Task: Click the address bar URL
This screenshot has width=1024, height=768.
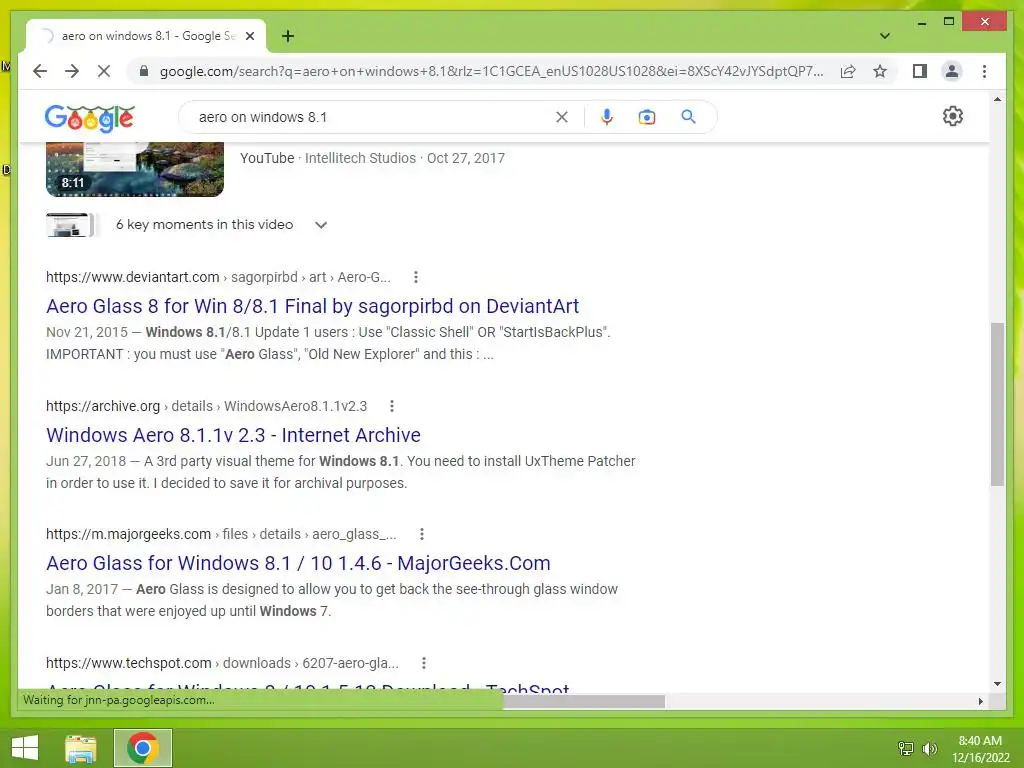Action: pos(491,71)
